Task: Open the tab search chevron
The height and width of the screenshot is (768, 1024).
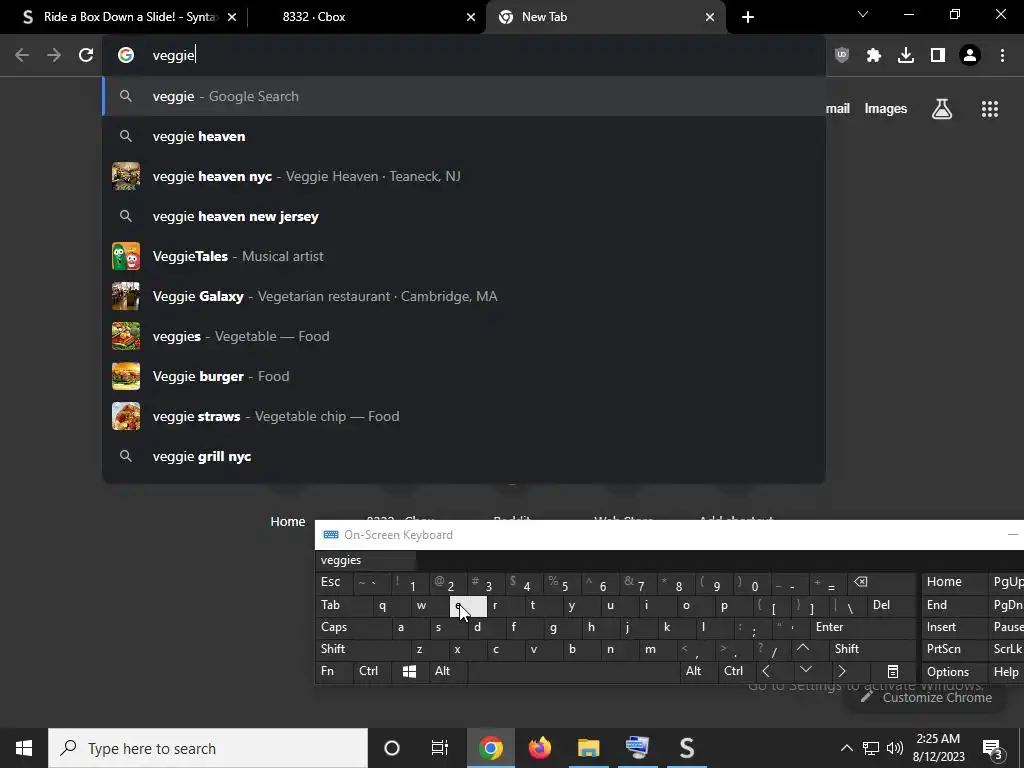Action: [x=863, y=14]
